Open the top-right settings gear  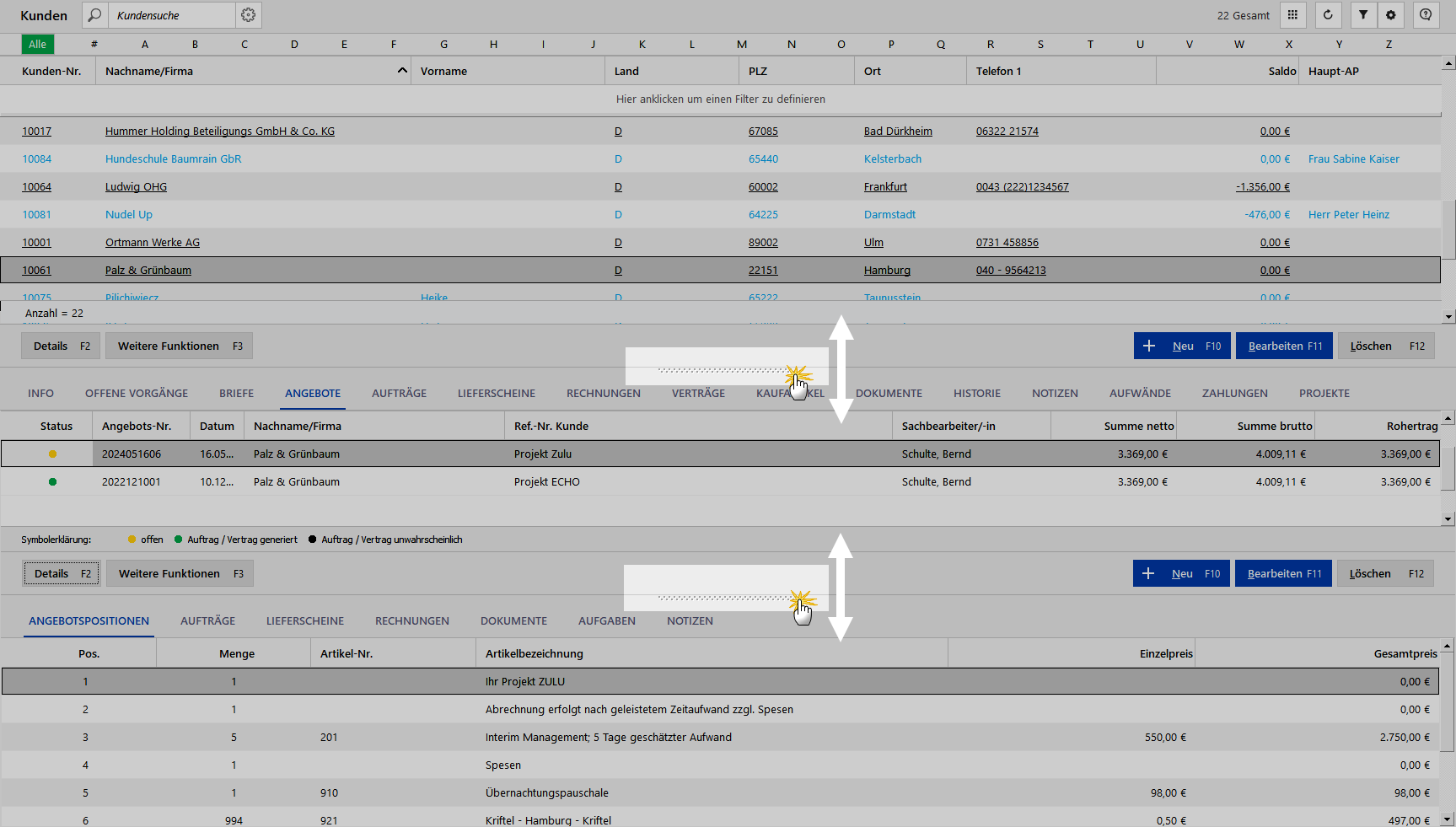1390,15
